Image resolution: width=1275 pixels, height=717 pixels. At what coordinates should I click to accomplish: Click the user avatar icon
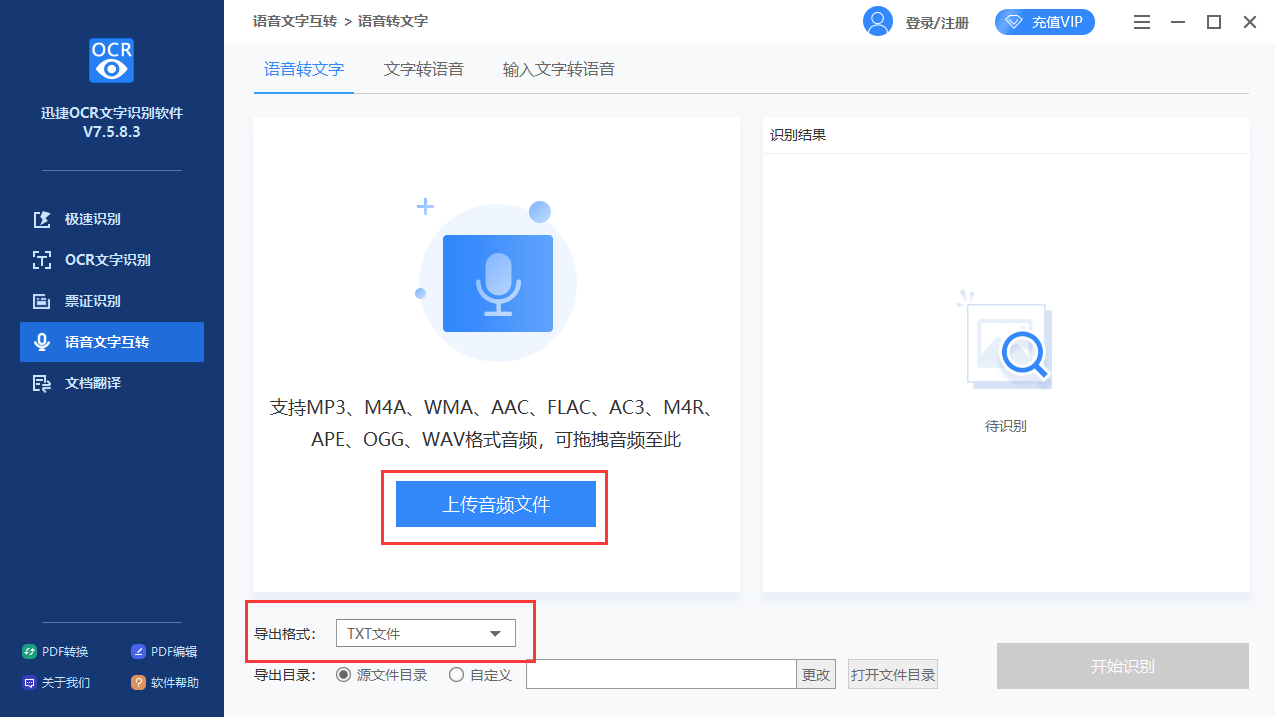(x=877, y=21)
